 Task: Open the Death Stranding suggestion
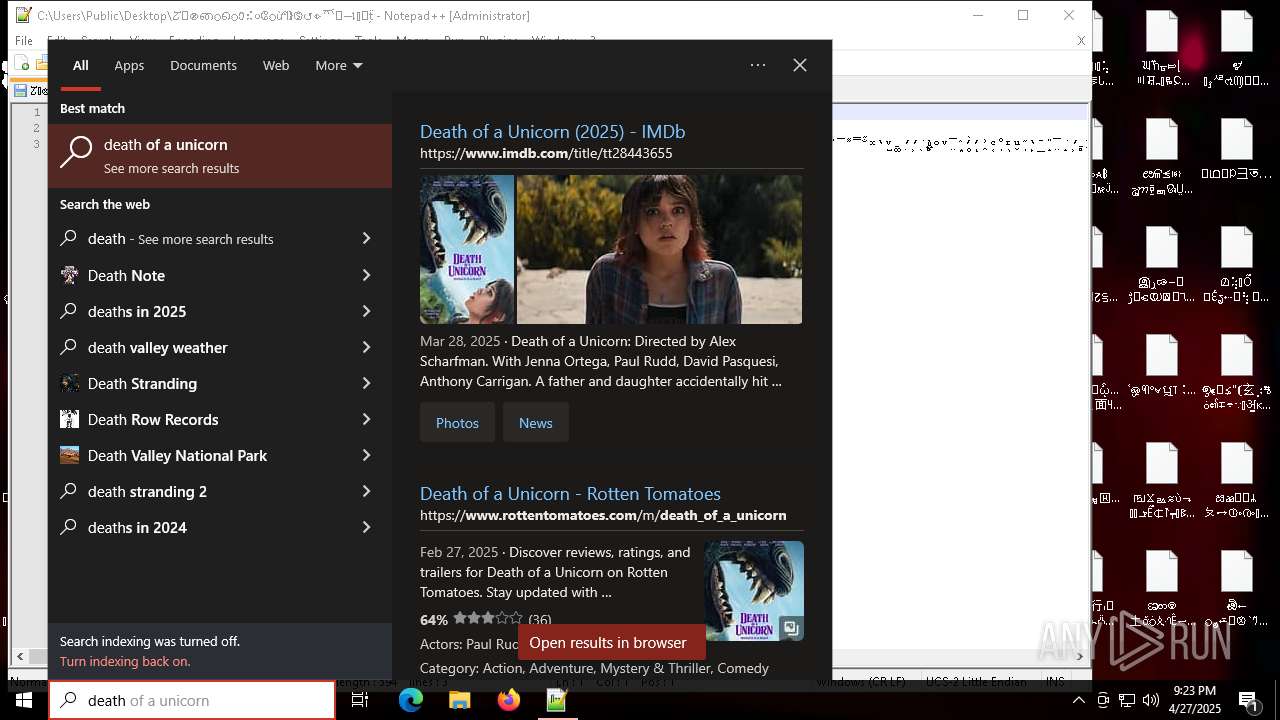tap(205, 383)
